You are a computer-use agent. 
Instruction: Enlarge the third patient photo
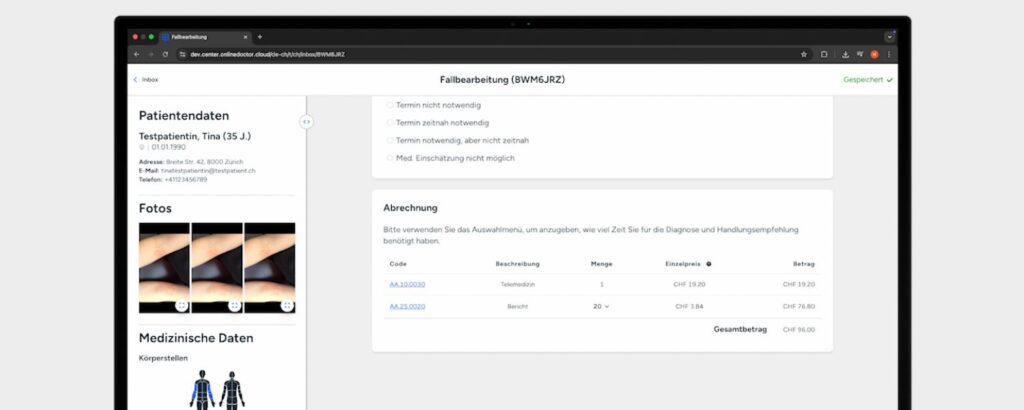click(287, 306)
